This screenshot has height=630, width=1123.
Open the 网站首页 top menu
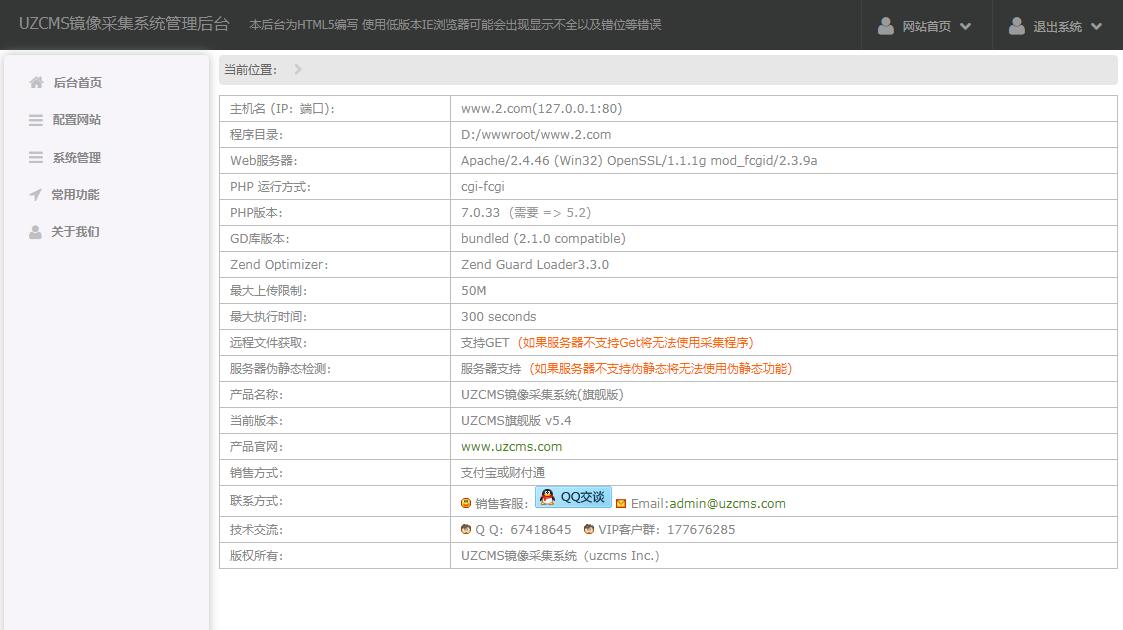tap(926, 26)
